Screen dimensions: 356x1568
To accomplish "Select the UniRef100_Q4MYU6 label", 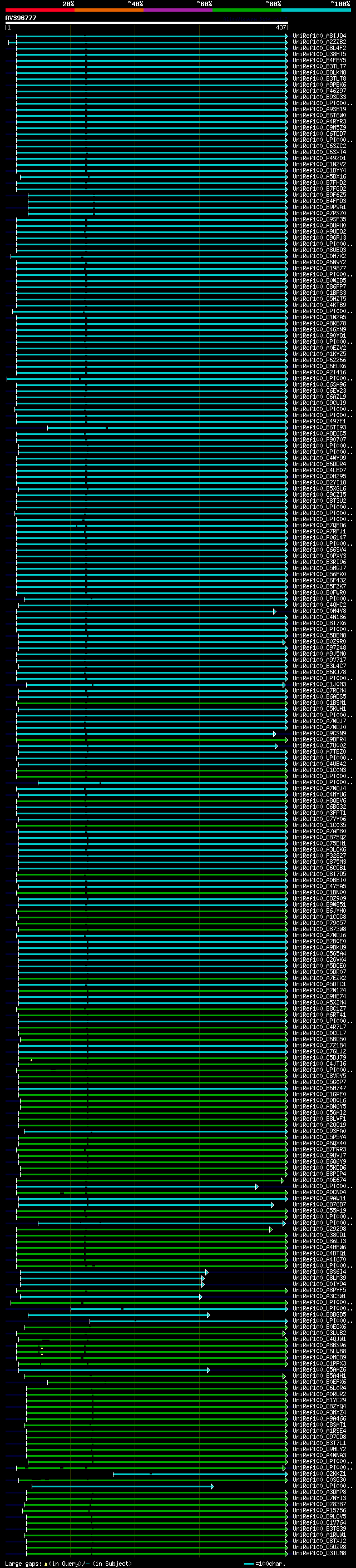I will click(x=319, y=795).
